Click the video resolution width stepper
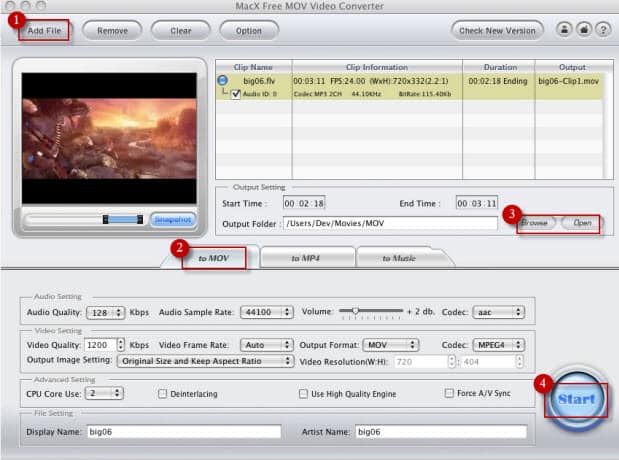The width and height of the screenshot is (619, 460). pyautogui.click(x=452, y=361)
